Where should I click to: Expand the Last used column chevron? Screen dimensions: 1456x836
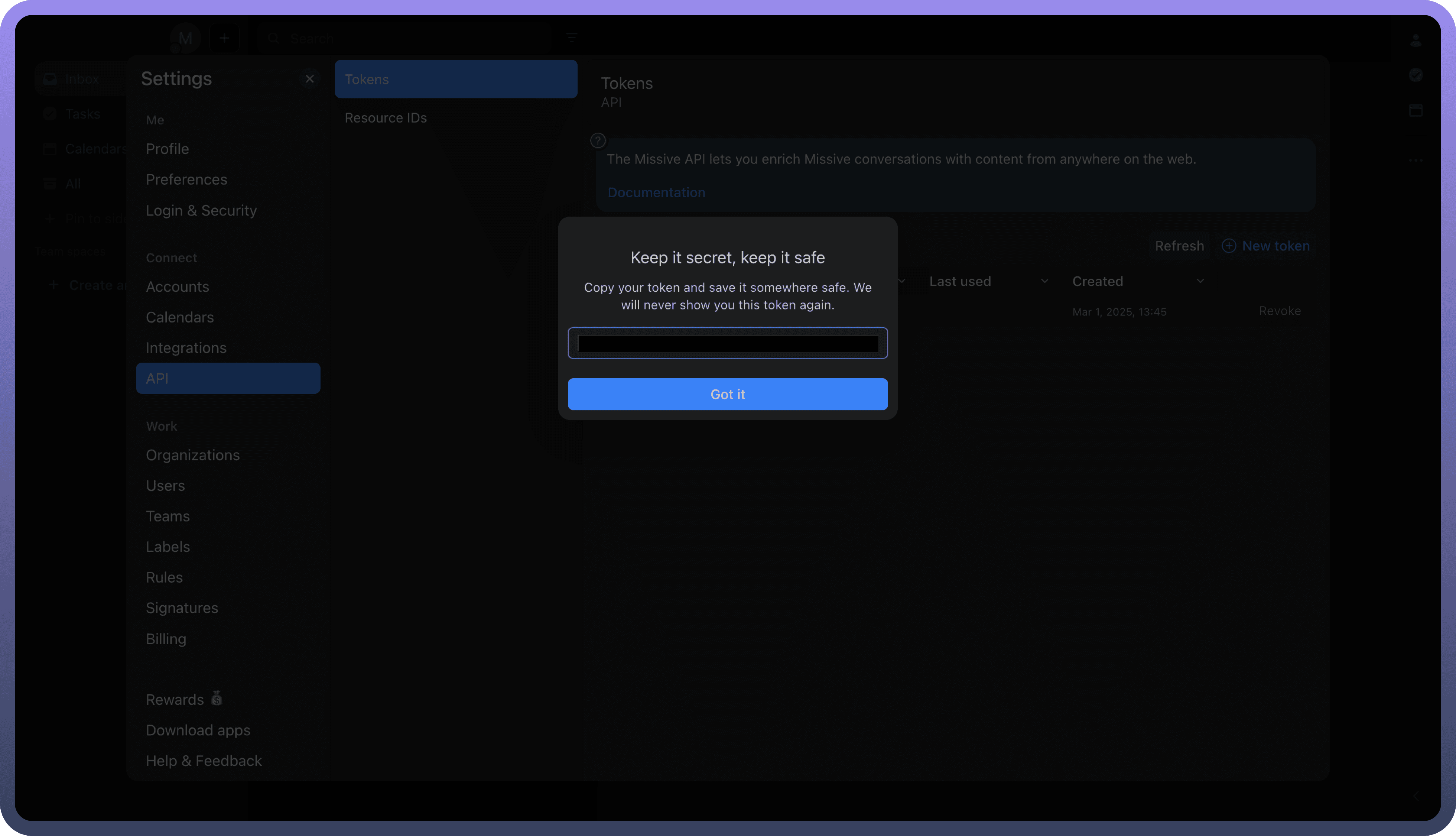point(1044,281)
